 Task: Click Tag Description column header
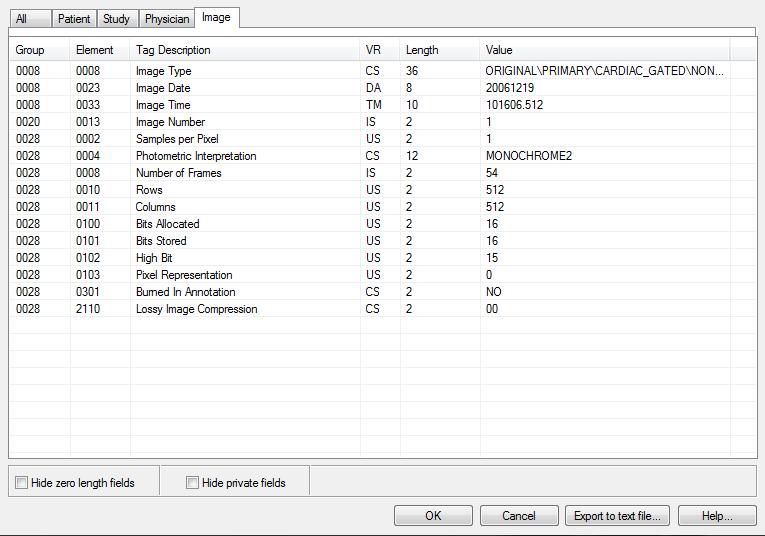pos(245,50)
